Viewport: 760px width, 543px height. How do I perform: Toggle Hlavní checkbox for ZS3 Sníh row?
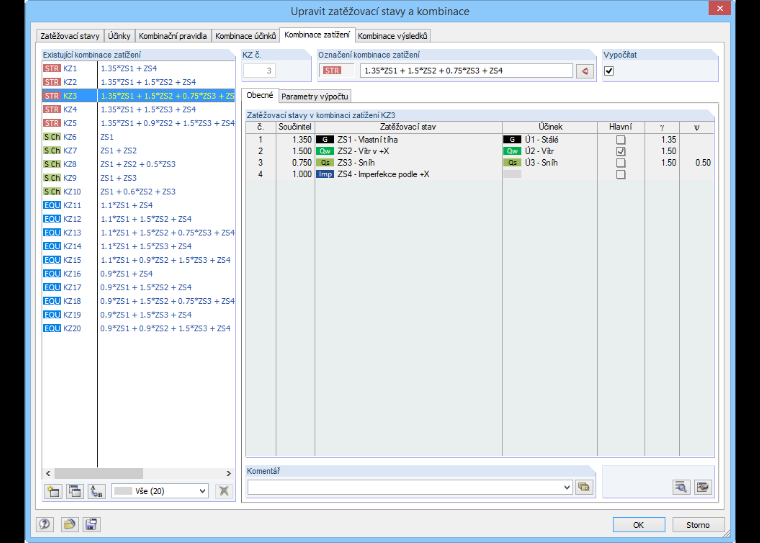(620, 163)
